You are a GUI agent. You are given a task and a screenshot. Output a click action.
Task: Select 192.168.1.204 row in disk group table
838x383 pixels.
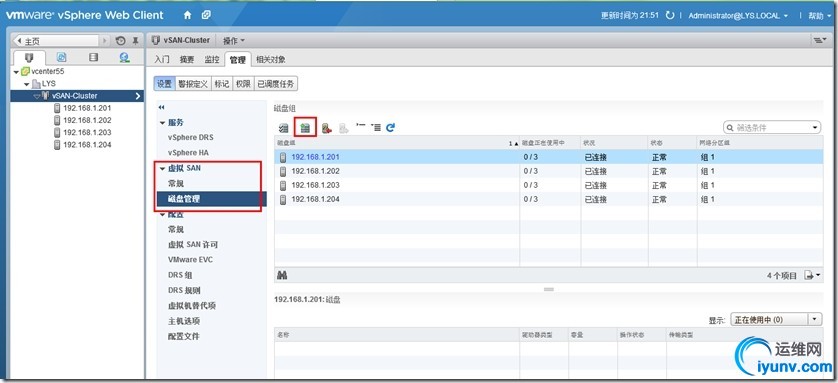click(548, 199)
